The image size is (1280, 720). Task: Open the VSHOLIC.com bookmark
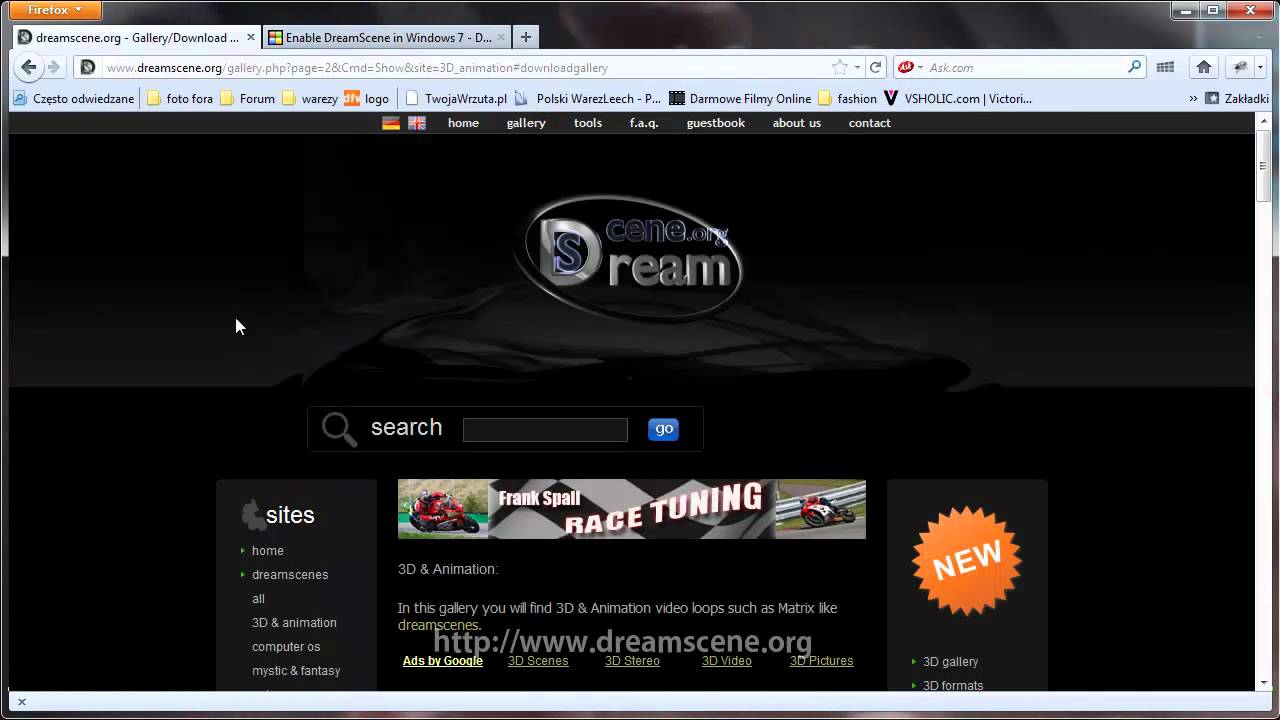point(958,98)
